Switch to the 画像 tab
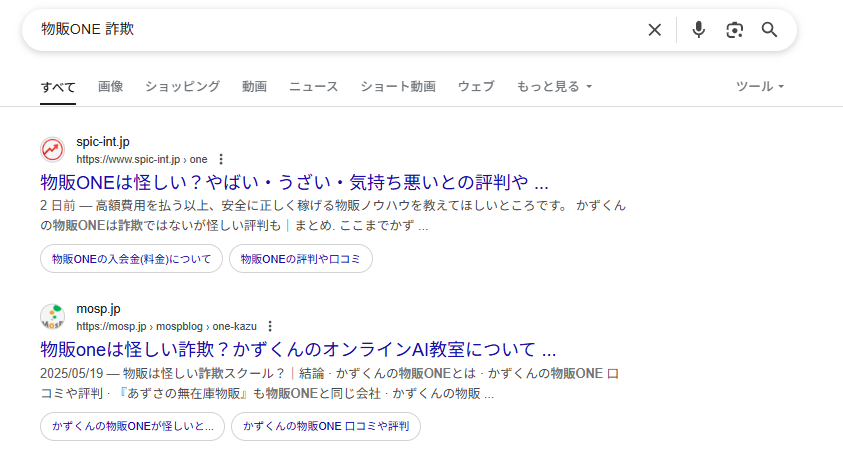The height and width of the screenshot is (458, 843). [110, 87]
